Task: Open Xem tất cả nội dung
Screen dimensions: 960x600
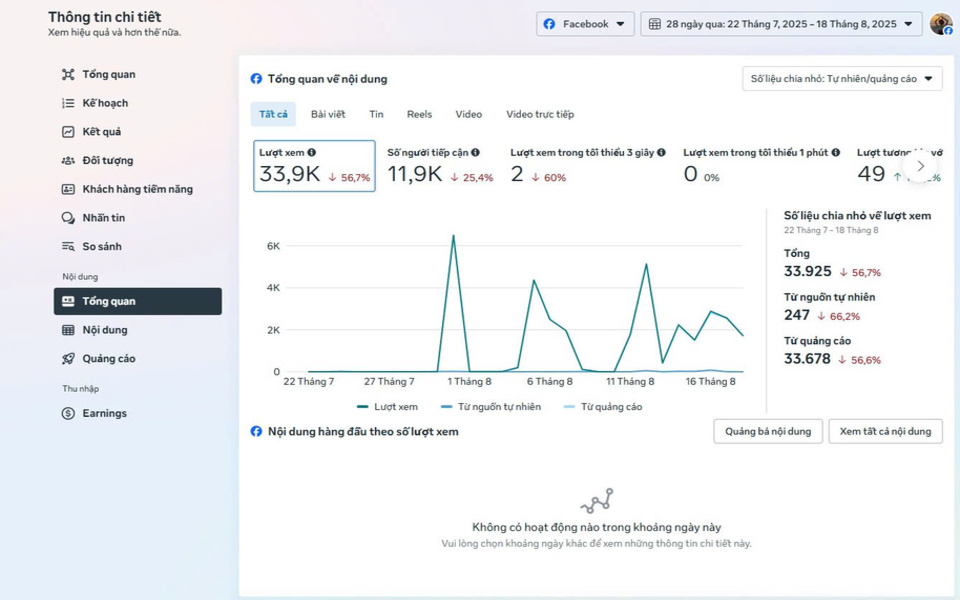Action: tap(885, 431)
